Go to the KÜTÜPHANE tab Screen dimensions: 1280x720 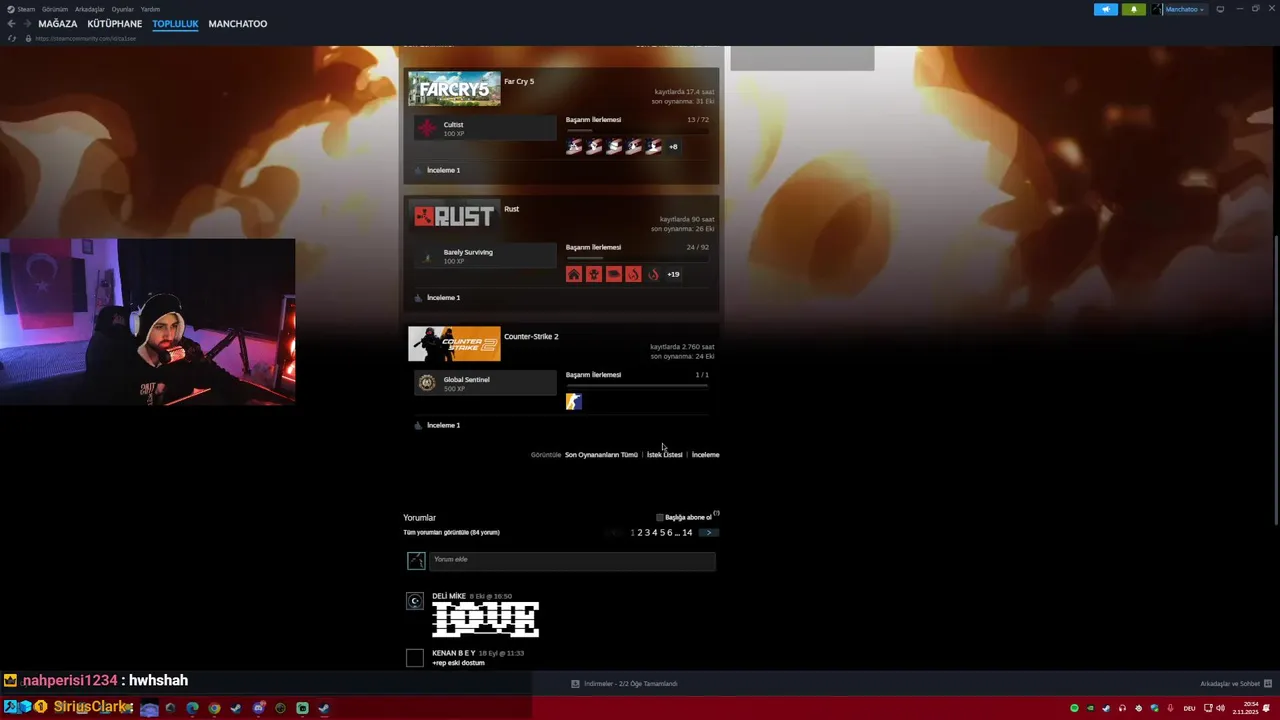click(x=115, y=24)
